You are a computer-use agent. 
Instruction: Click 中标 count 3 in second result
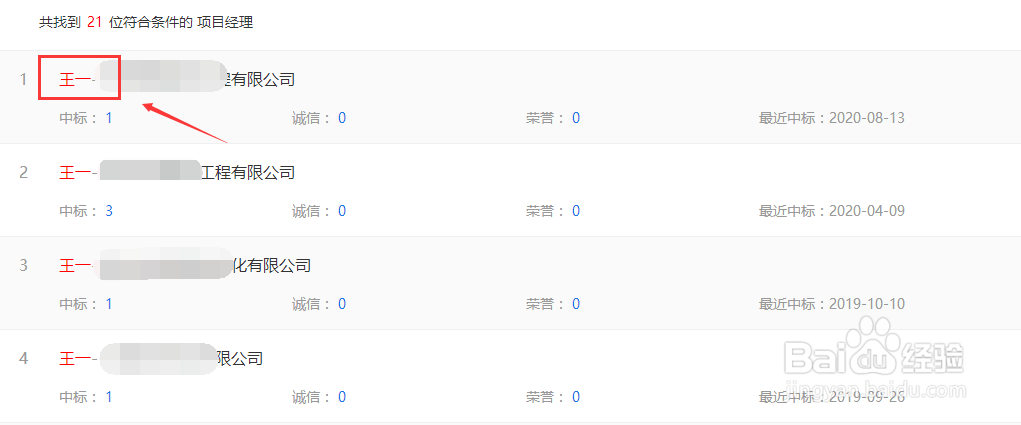pos(109,211)
